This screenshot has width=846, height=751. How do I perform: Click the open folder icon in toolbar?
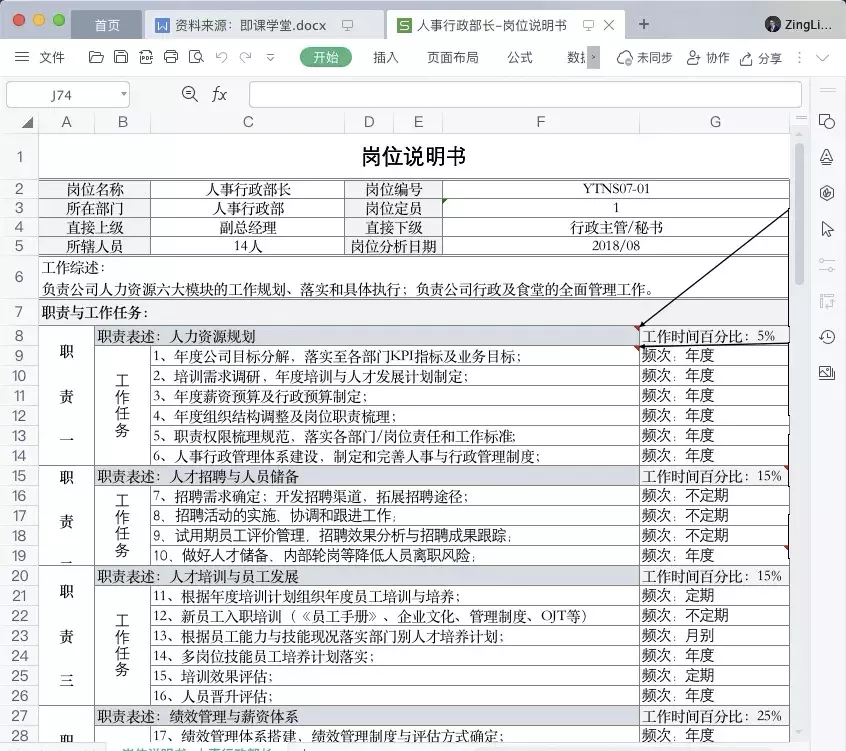[96, 58]
